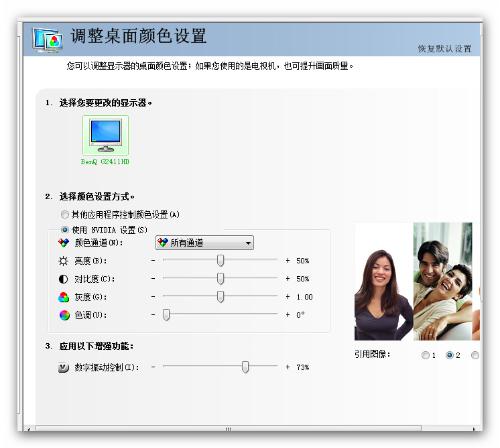Click the minus sign left of gamma slider
This screenshot has width=500, height=448.
153,297
